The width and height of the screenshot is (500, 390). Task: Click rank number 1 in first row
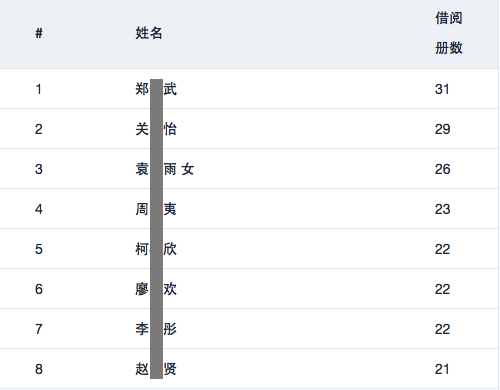[x=39, y=89]
